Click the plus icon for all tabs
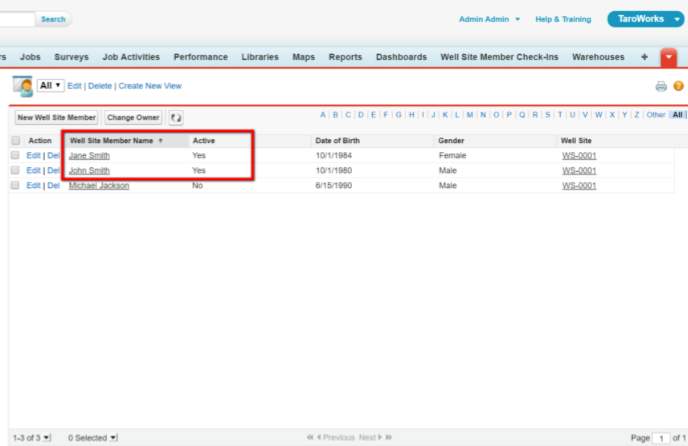688x446 pixels. (x=644, y=58)
